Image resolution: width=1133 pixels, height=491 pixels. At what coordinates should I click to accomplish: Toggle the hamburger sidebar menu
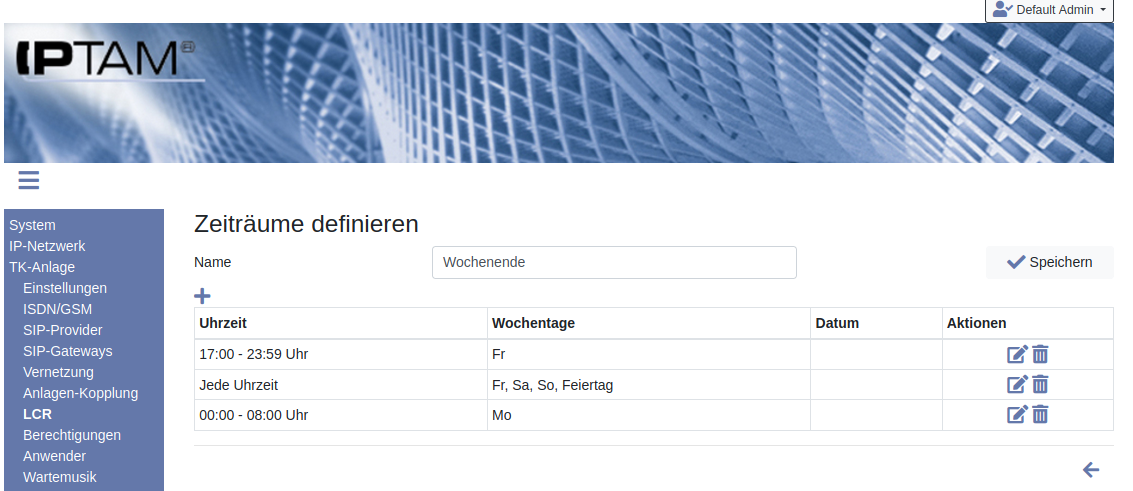coord(28,180)
